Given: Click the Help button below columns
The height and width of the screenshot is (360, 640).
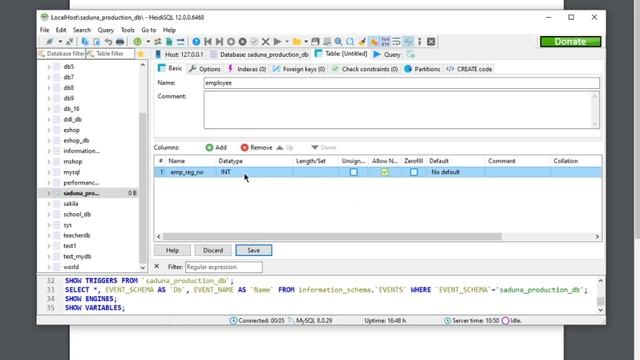Looking at the screenshot, I should [x=172, y=250].
